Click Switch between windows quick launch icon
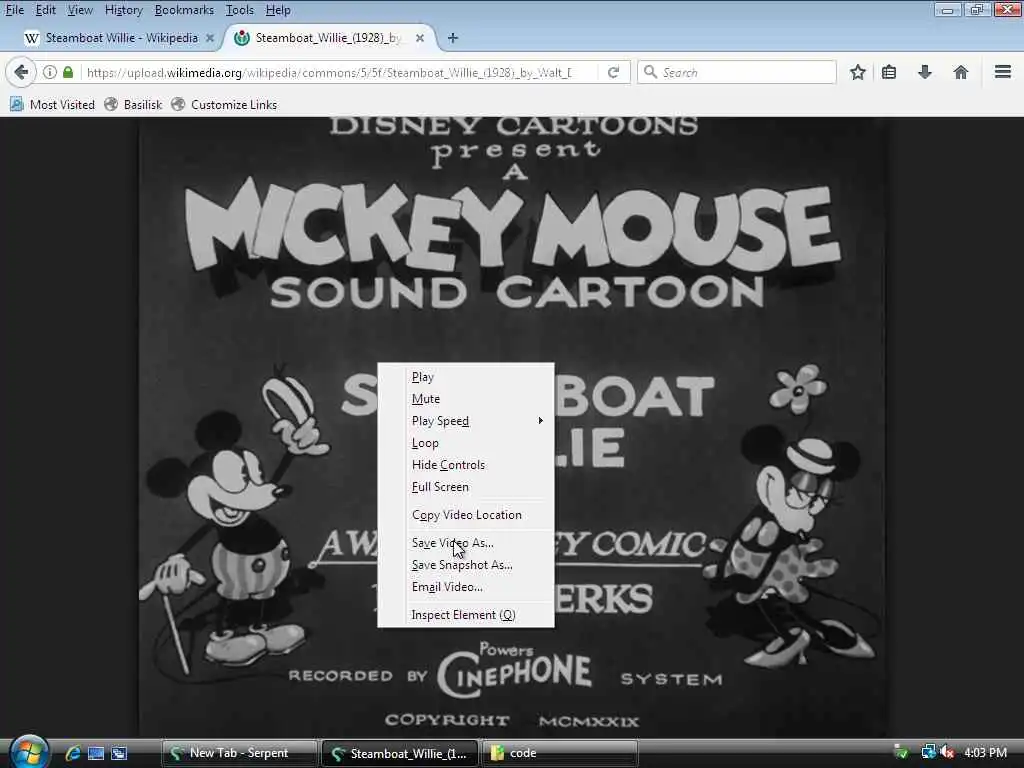 (x=119, y=754)
